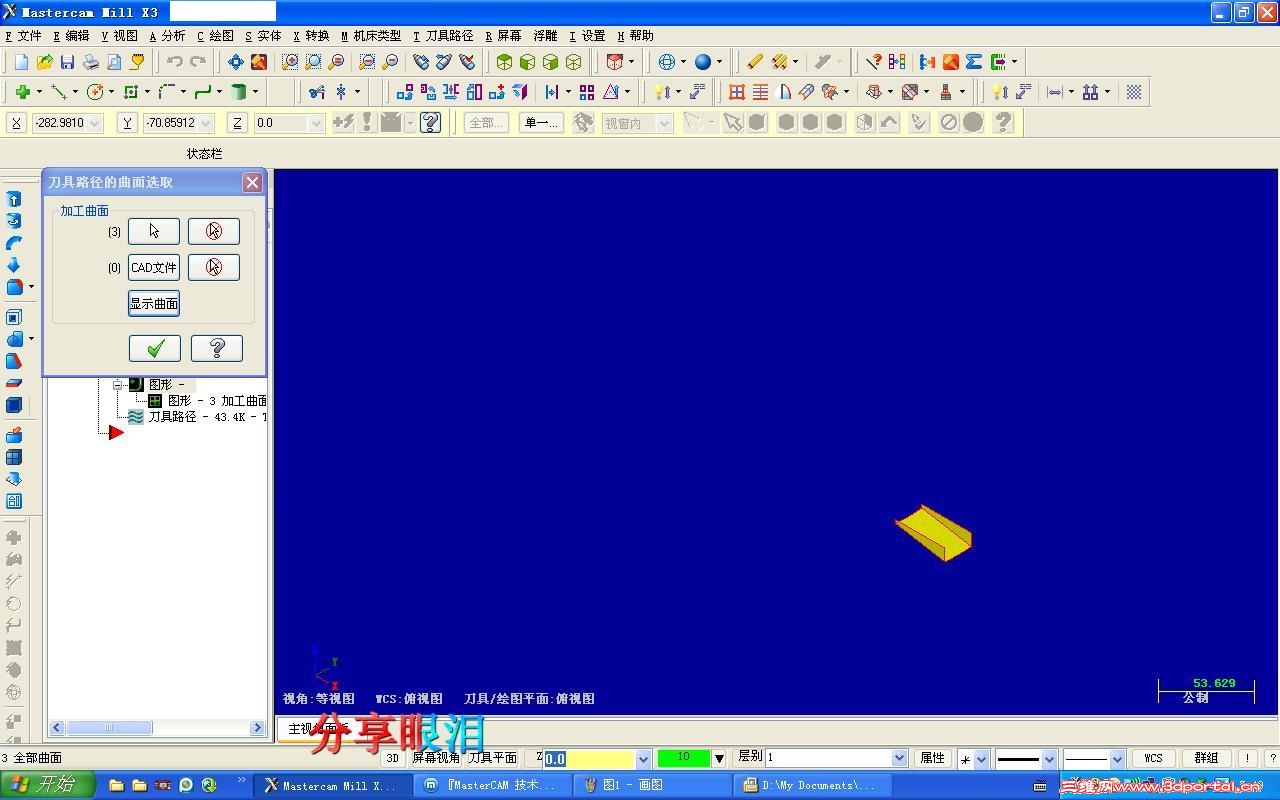Click the select-surfaces arrow button in dialog
1280x800 pixels.
tap(154, 231)
